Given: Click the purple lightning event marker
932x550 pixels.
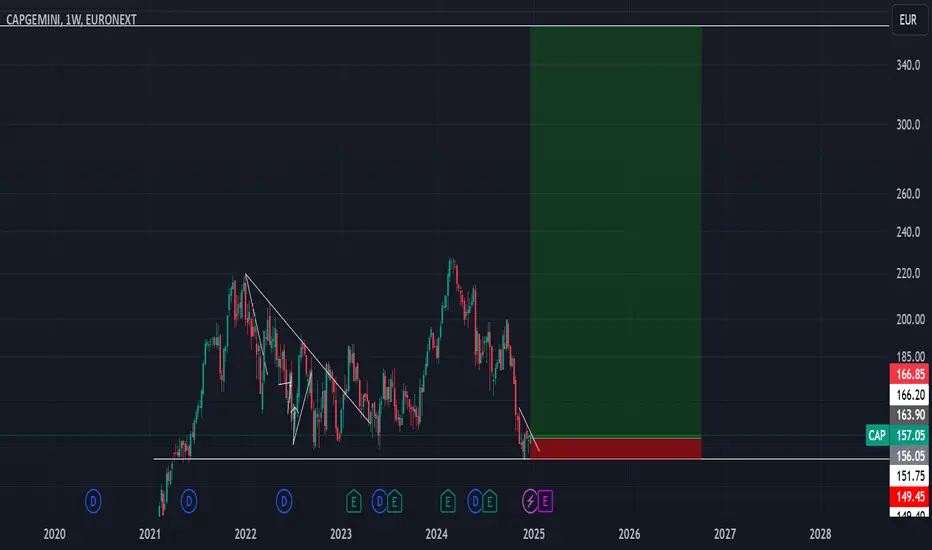Looking at the screenshot, I should [530, 501].
